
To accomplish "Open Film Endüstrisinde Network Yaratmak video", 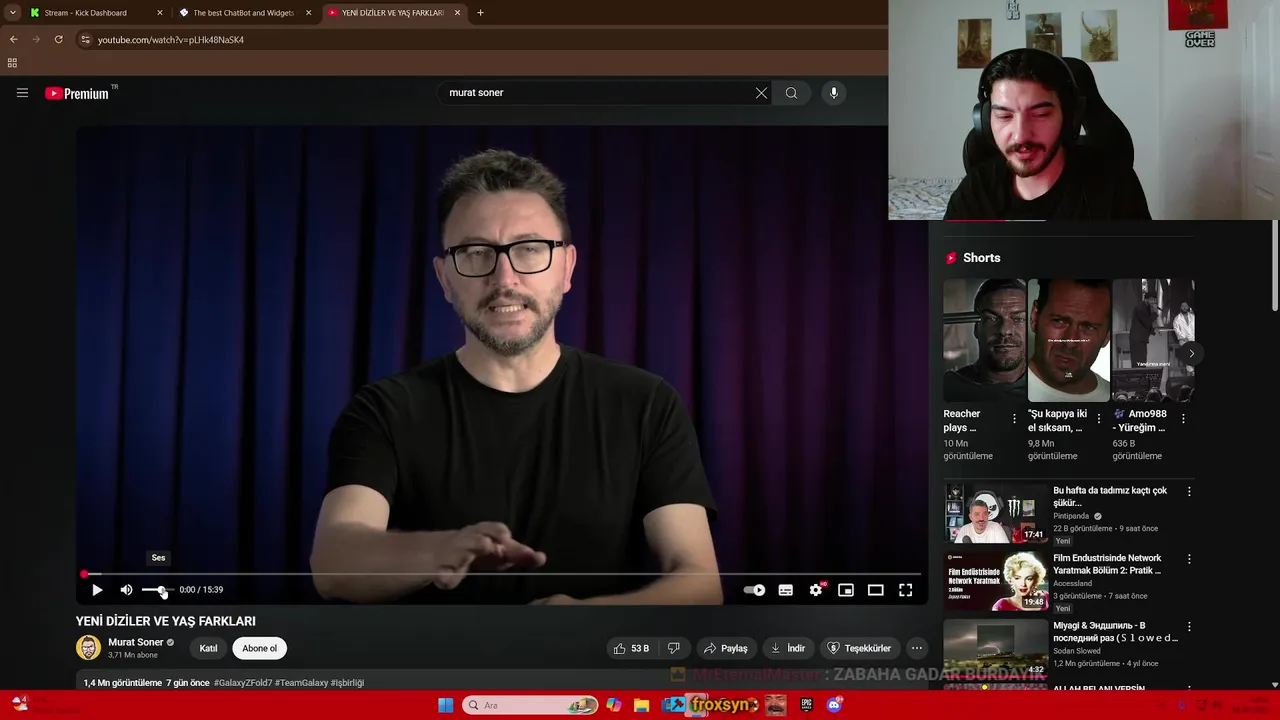I will pyautogui.click(x=996, y=581).
